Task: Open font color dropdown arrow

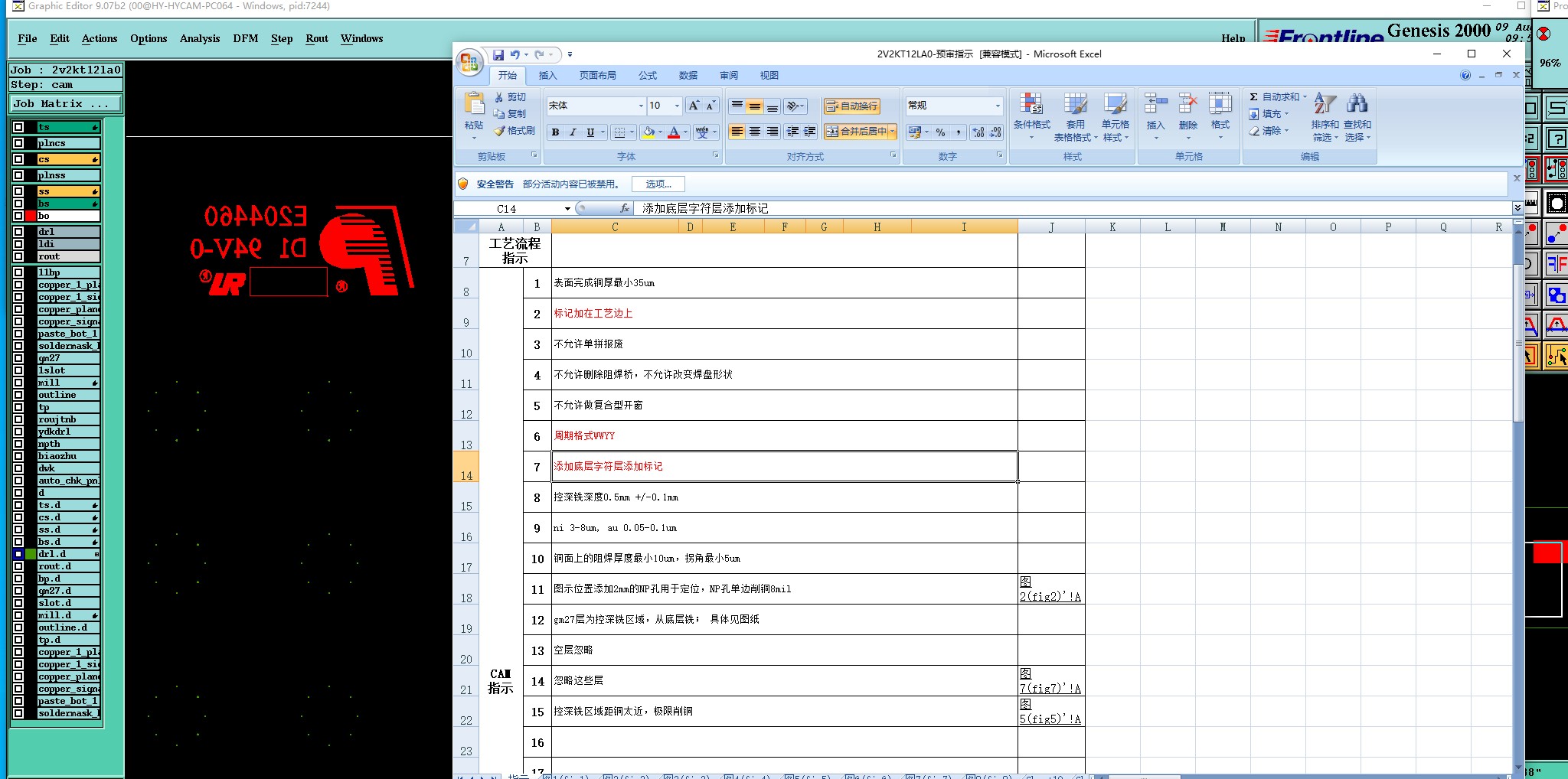Action: pyautogui.click(x=685, y=132)
